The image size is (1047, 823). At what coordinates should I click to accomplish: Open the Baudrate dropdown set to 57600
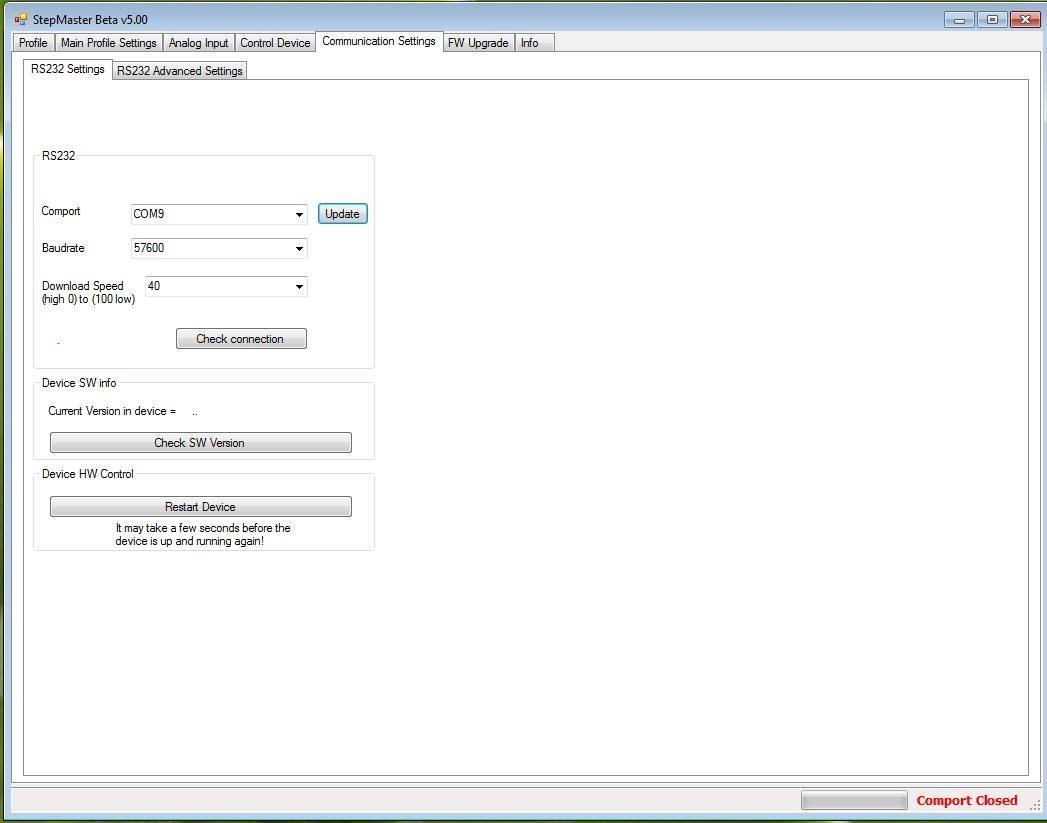pyautogui.click(x=219, y=248)
